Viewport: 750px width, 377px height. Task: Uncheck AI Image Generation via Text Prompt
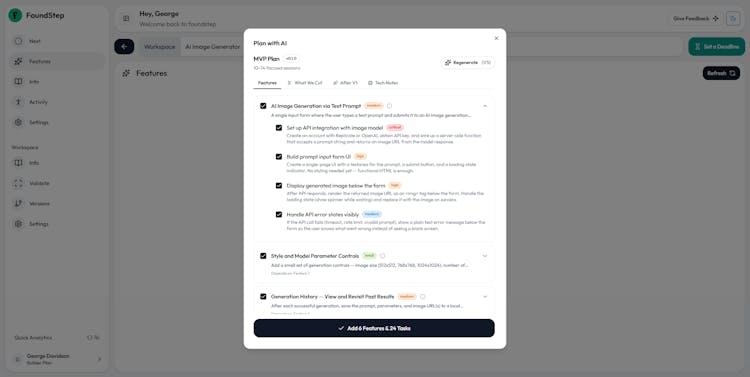(263, 106)
